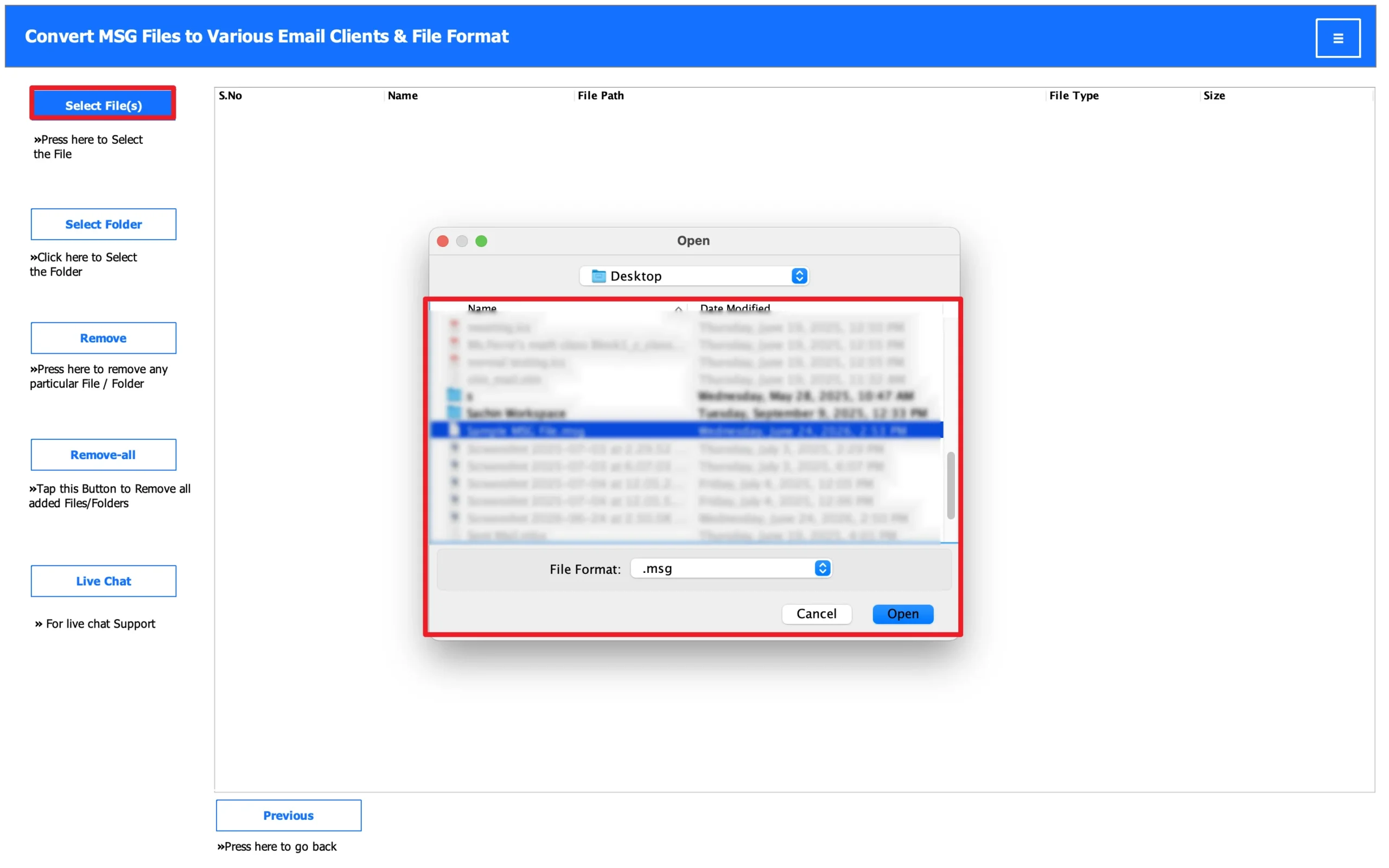Click the green zoom button of the Open dialog
Viewport: 1389px width, 868px height.
(481, 241)
